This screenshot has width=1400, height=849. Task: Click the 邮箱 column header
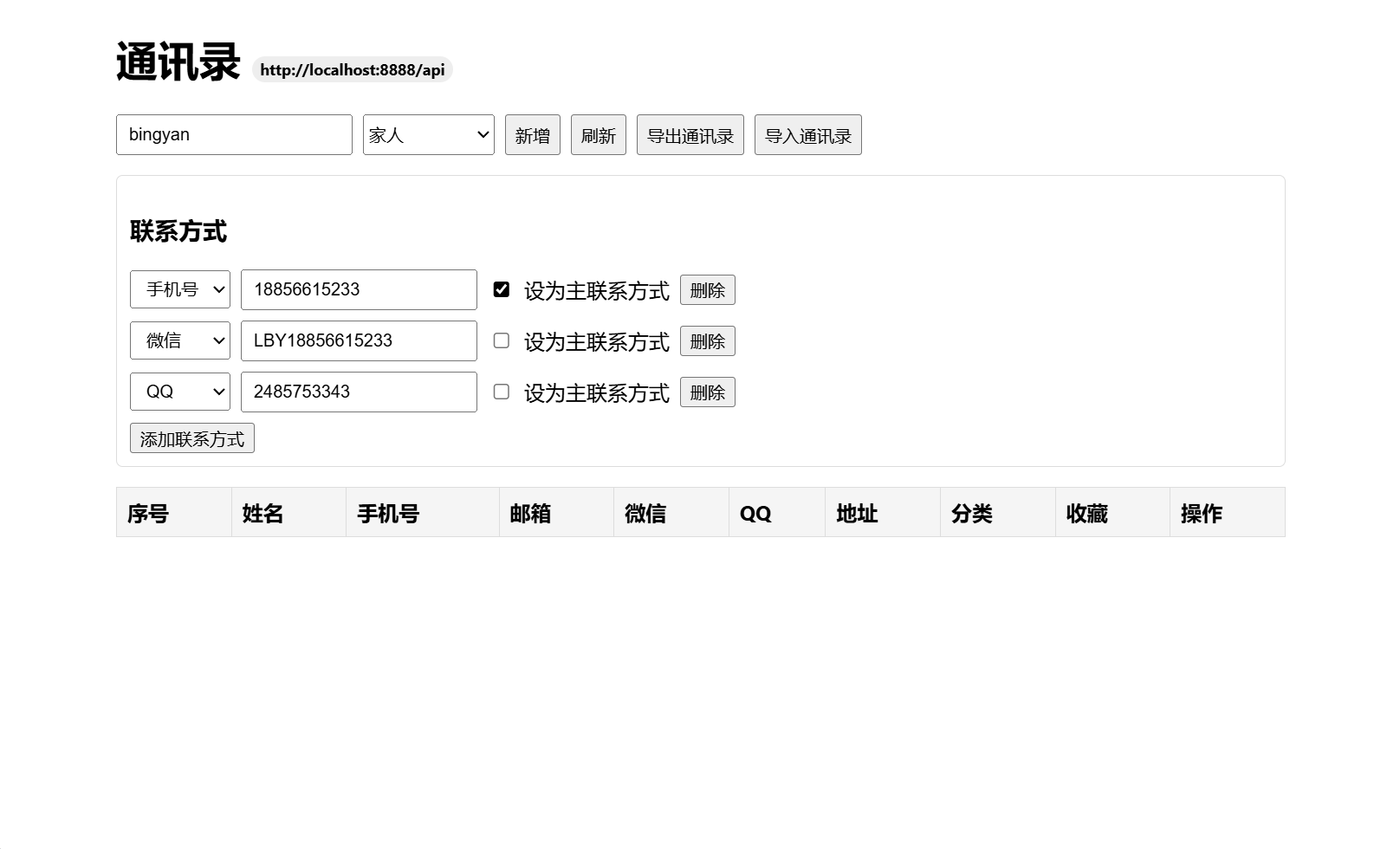557,513
